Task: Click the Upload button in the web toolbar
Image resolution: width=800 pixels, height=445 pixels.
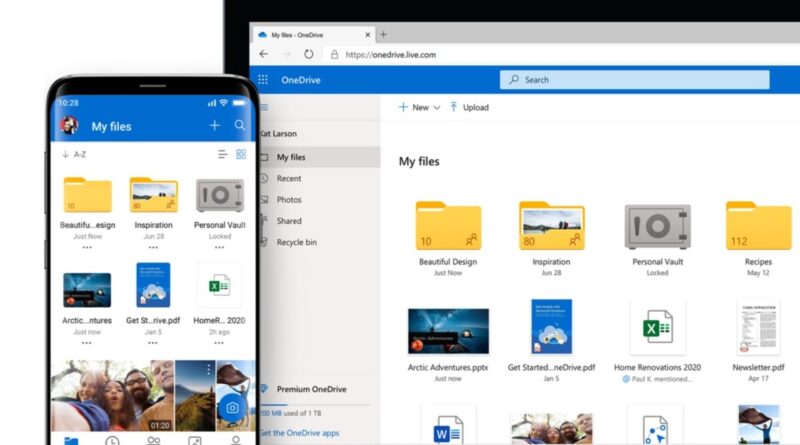Action: coord(469,107)
